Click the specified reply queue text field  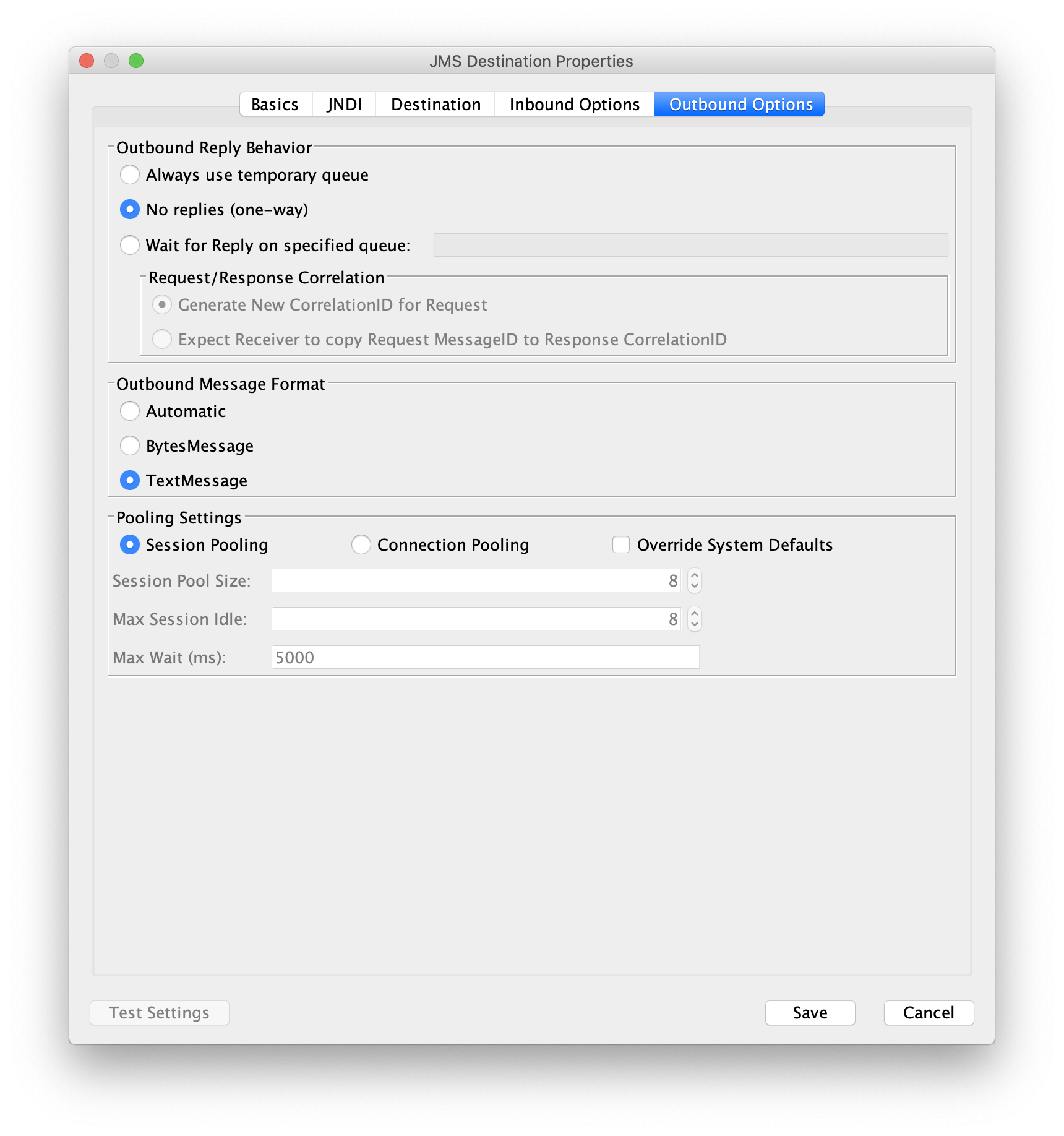(690, 245)
